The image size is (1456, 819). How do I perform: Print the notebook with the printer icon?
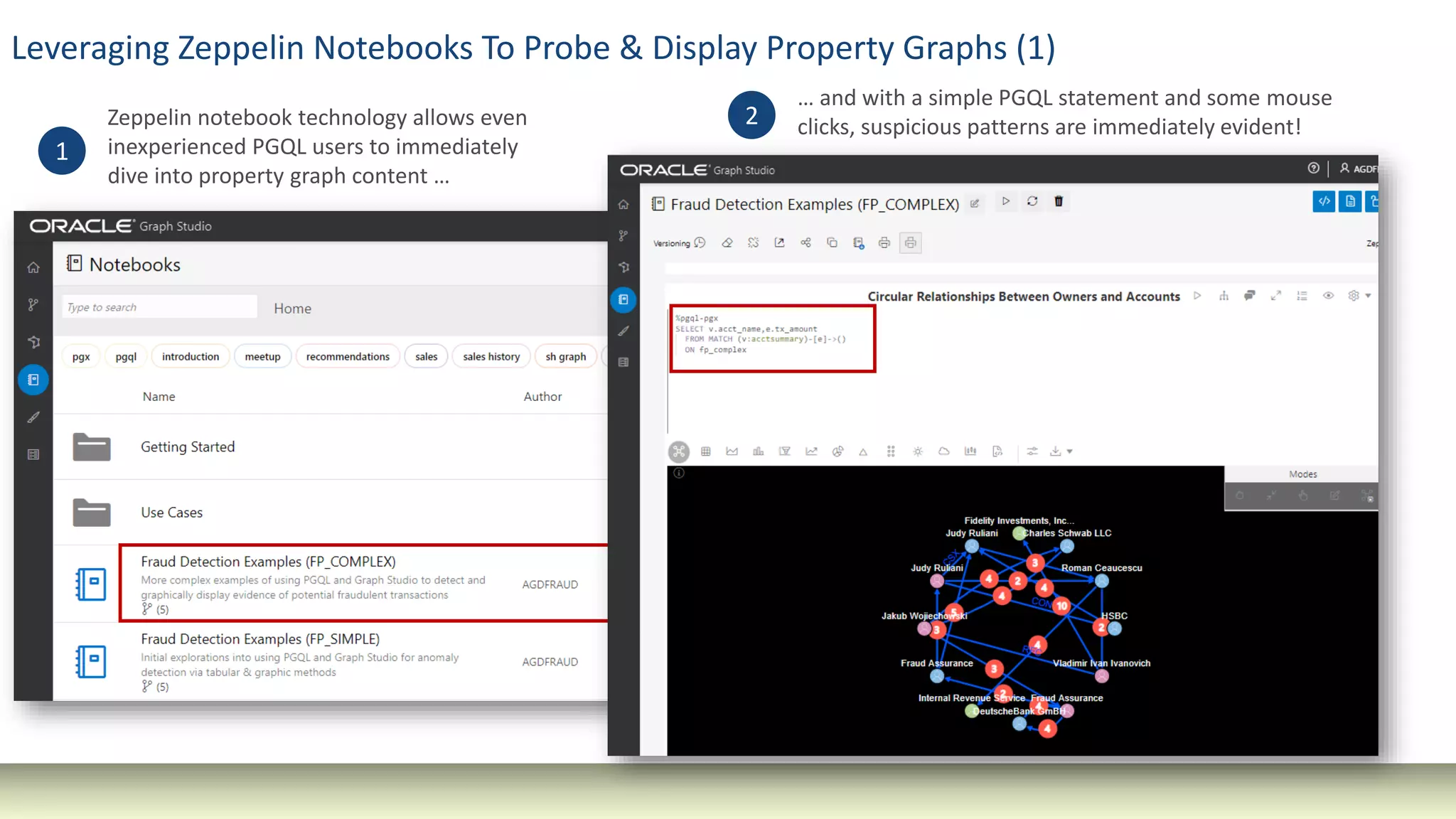click(x=884, y=242)
